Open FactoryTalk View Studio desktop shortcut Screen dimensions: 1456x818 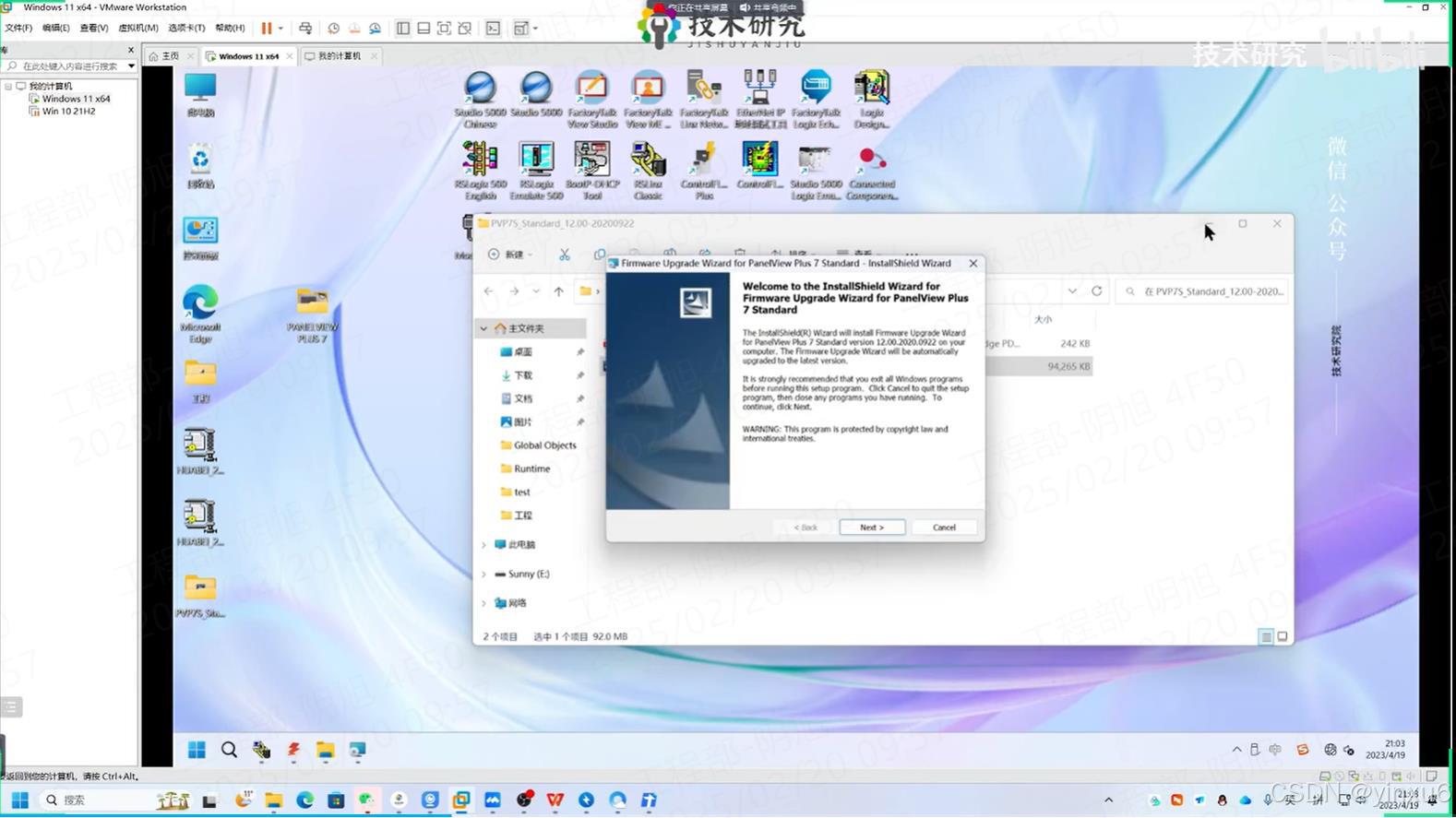tap(591, 99)
